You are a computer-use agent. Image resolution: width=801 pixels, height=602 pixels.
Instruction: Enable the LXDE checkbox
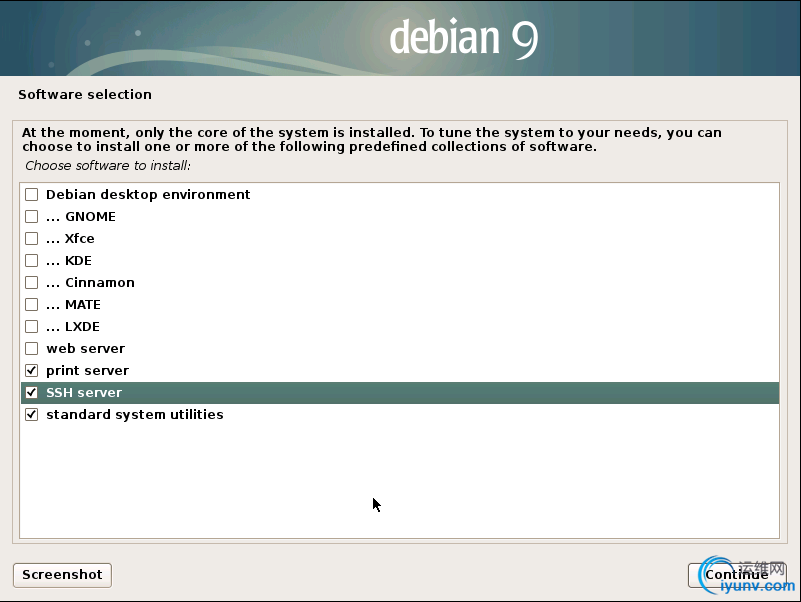32,327
